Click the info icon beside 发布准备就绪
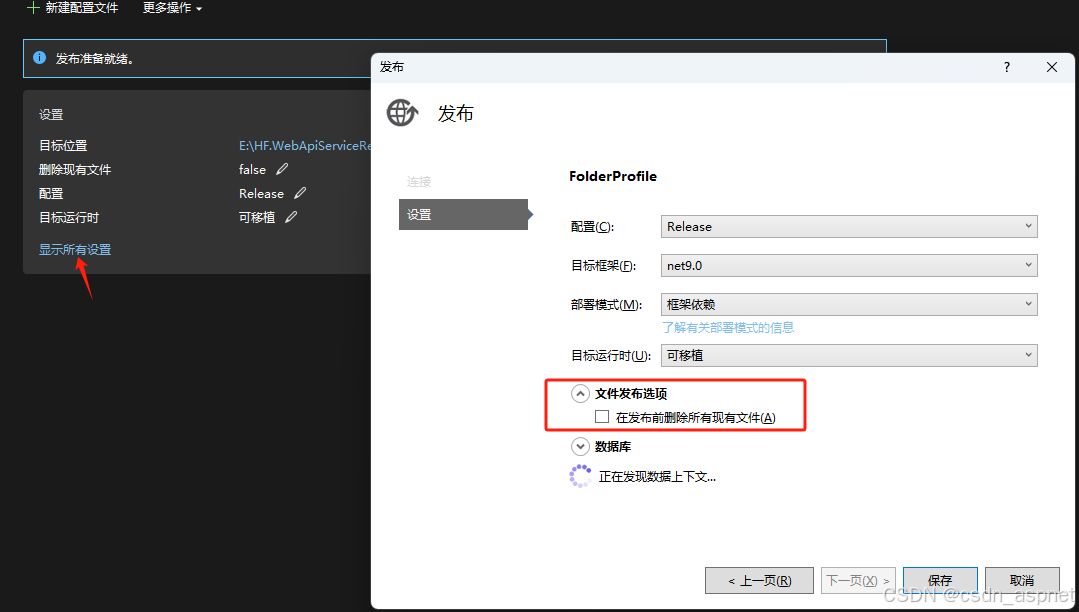 40,58
